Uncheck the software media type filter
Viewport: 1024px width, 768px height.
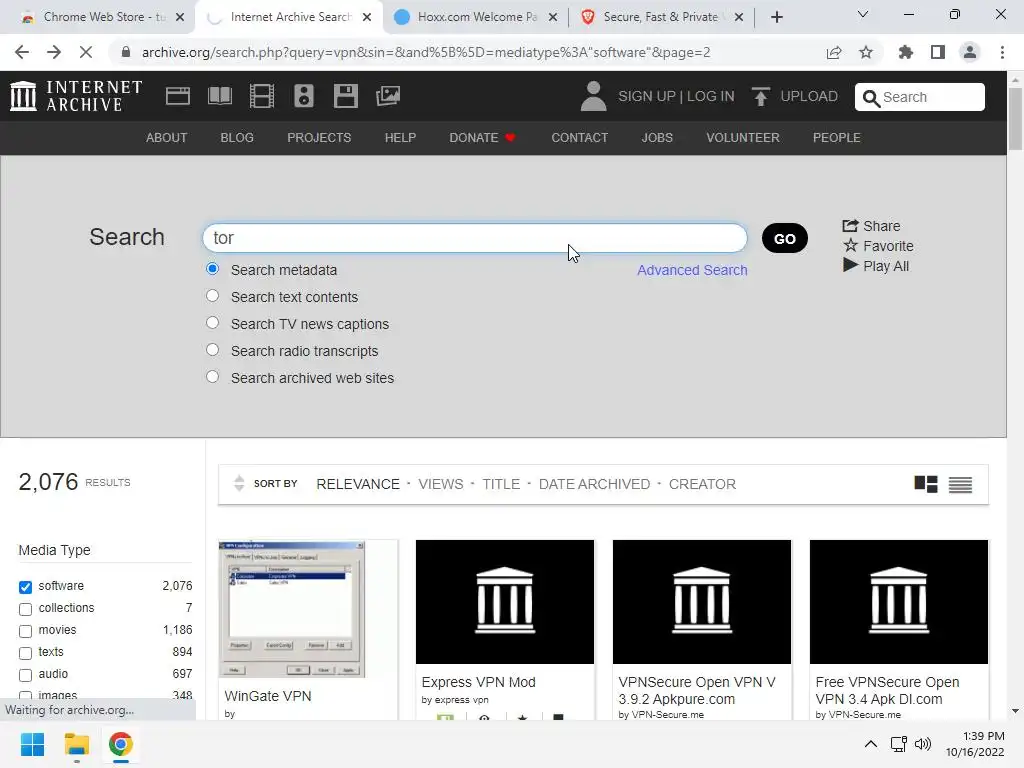[25, 587]
